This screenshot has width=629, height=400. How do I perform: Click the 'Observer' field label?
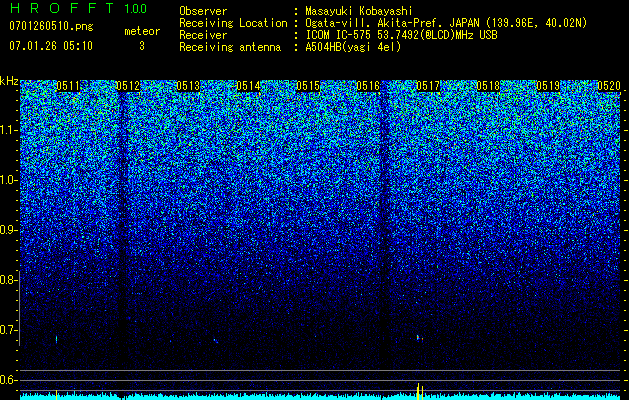tap(203, 11)
